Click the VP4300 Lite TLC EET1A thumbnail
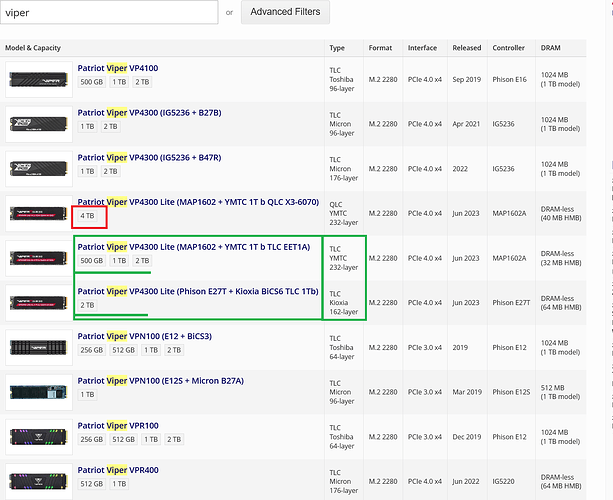 click(x=39, y=258)
